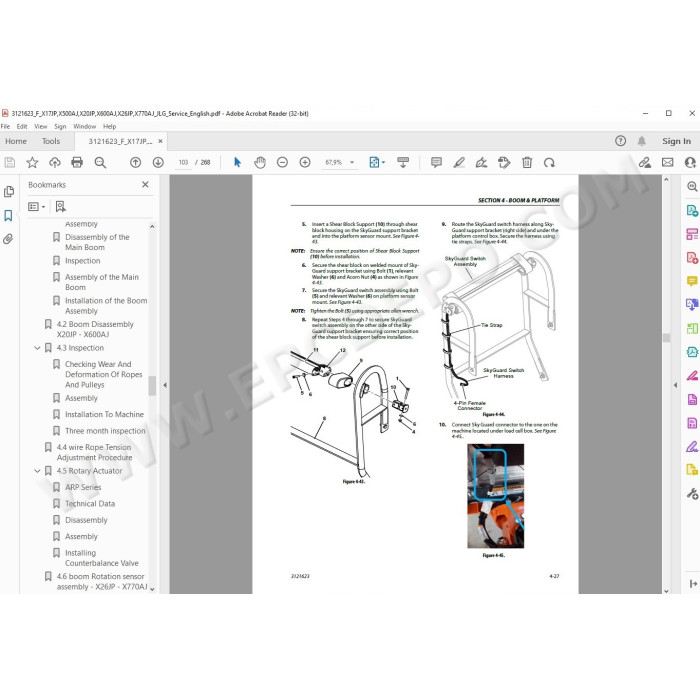The image size is (700, 700).
Task: Open bookmark Assembly of the Main Boom
Action: (102, 282)
